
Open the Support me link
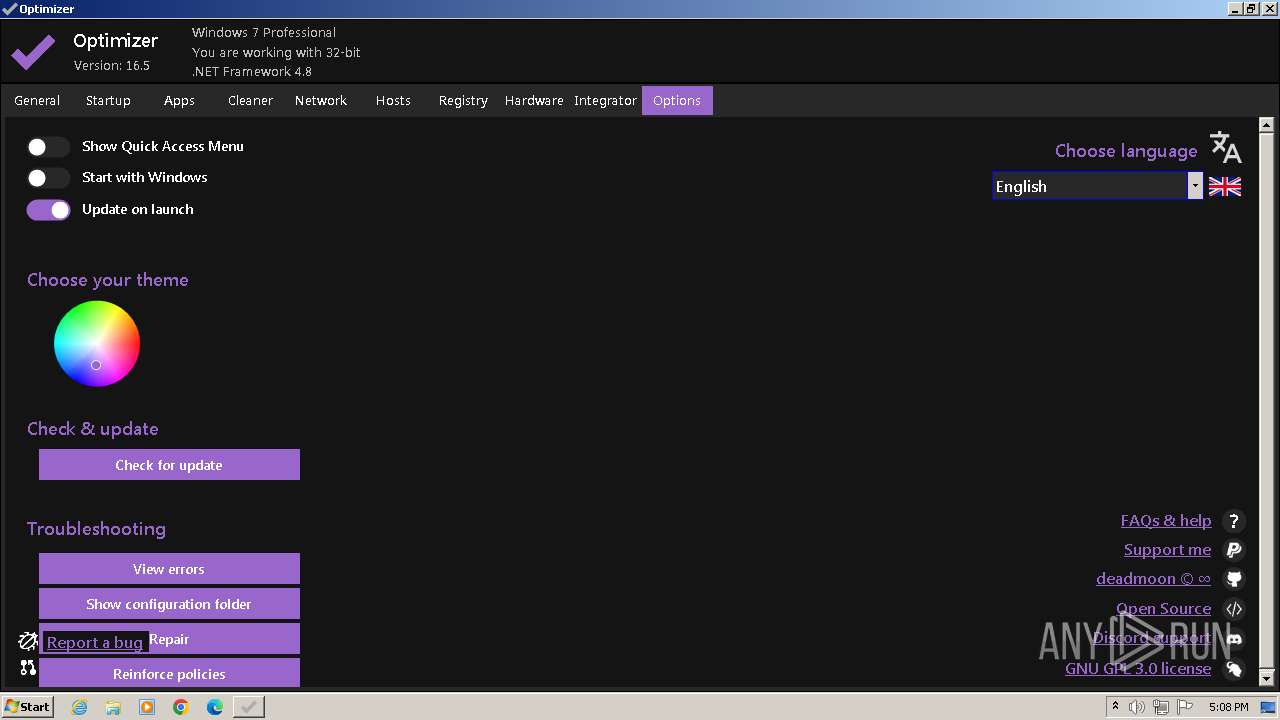pyautogui.click(x=1167, y=549)
